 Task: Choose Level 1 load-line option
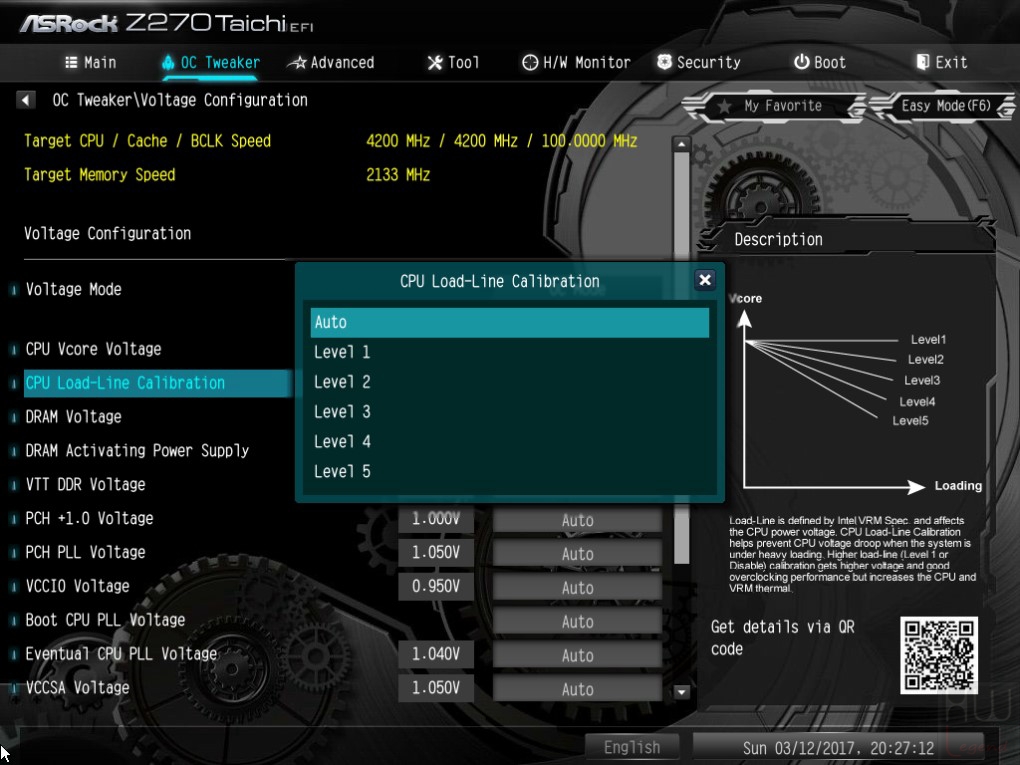pyautogui.click(x=509, y=353)
